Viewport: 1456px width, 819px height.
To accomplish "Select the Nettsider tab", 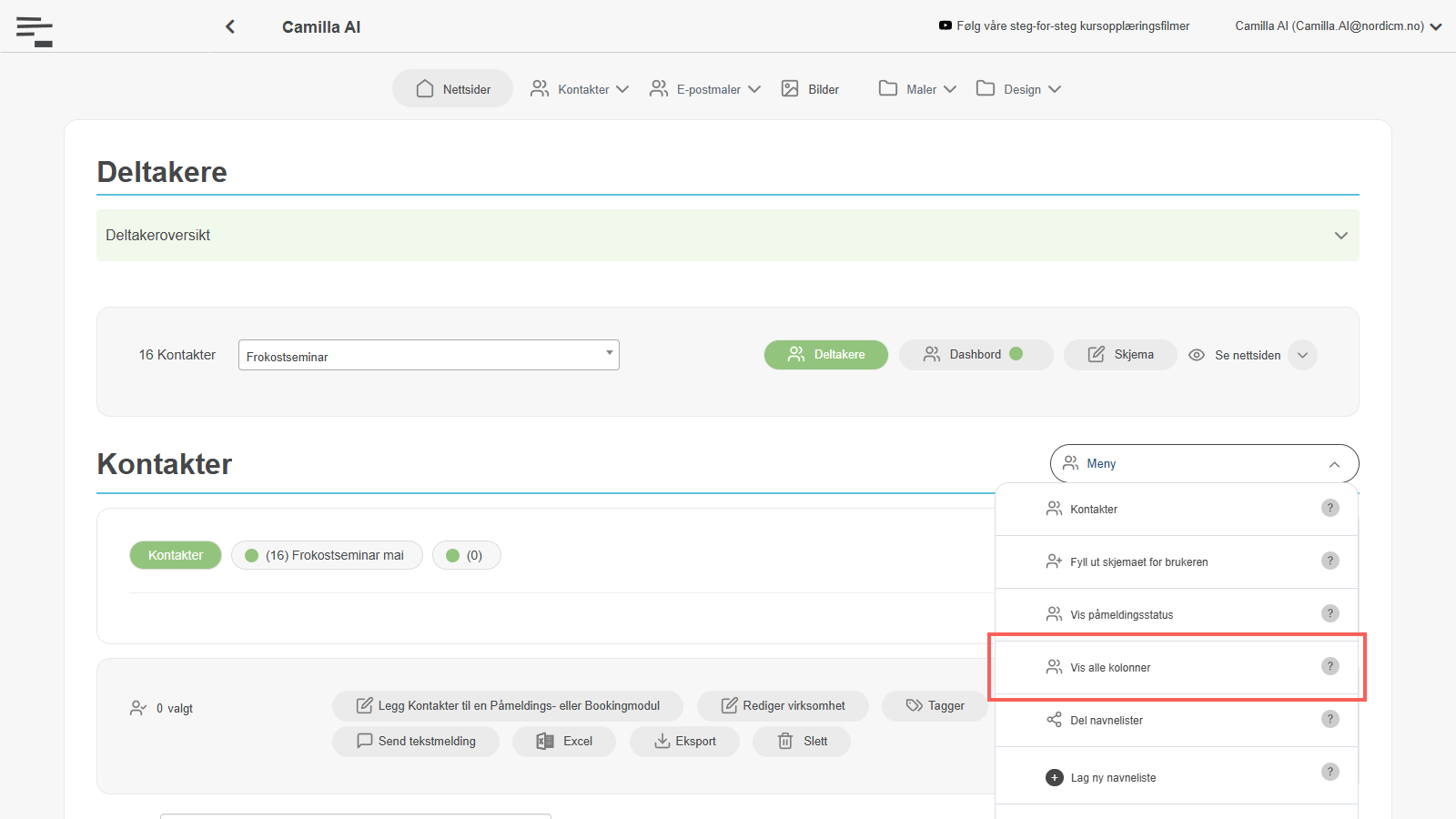I will point(452,88).
